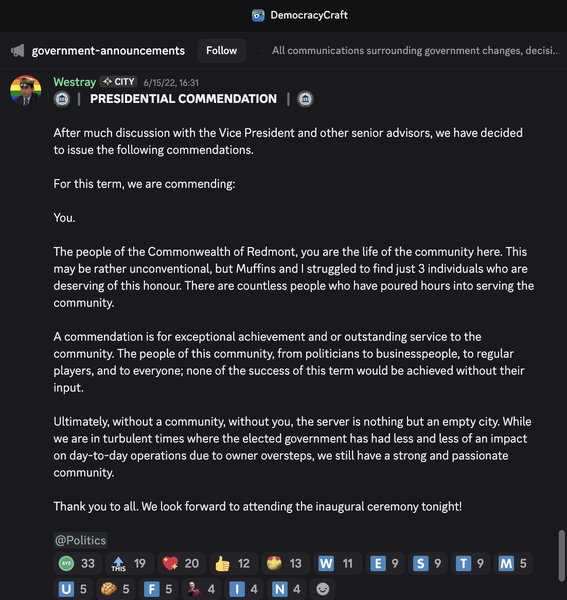Open the add reaction smiley button
The image size is (567, 600).
tap(323, 589)
